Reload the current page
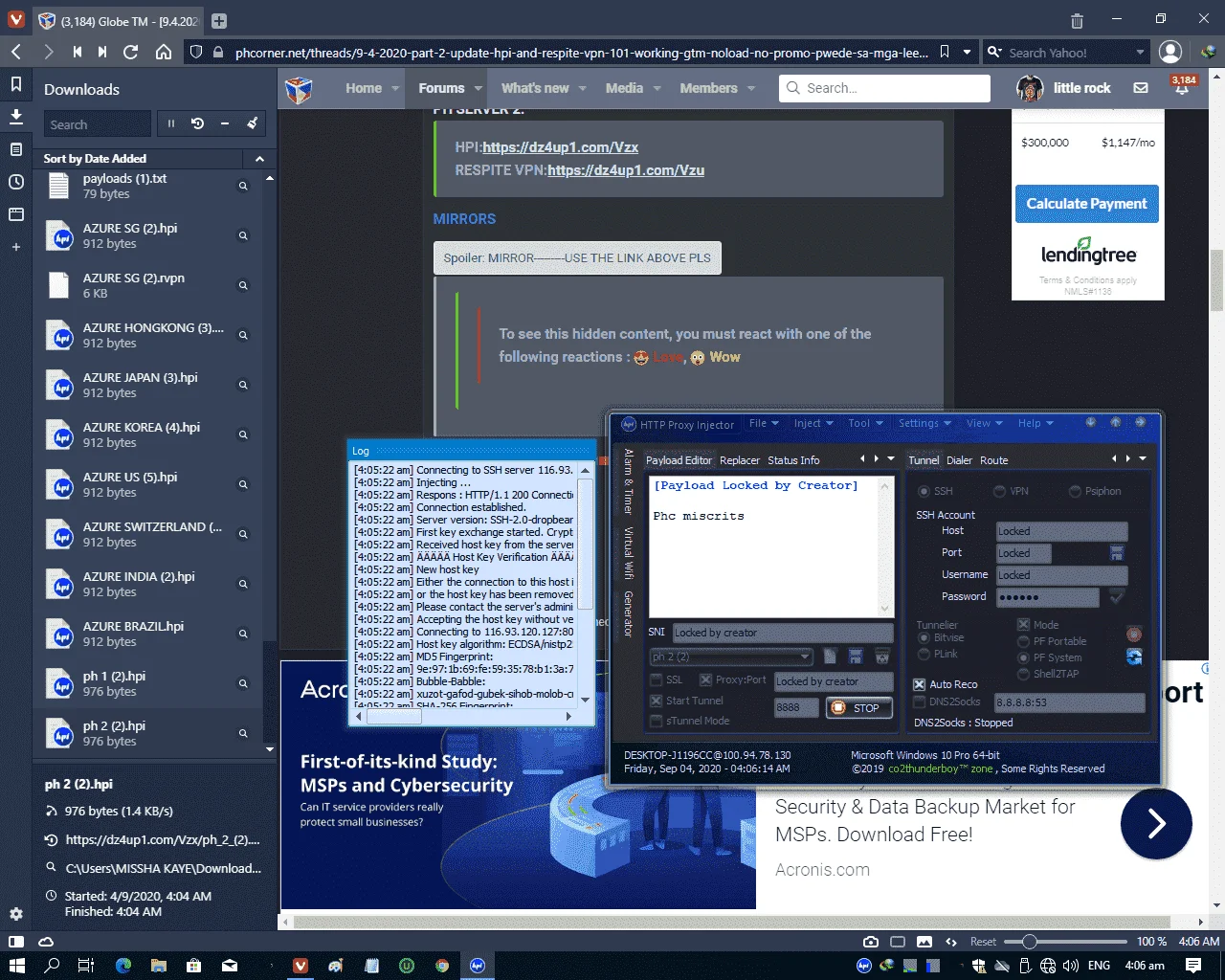Screen dimensions: 1225x980 (x=131, y=53)
